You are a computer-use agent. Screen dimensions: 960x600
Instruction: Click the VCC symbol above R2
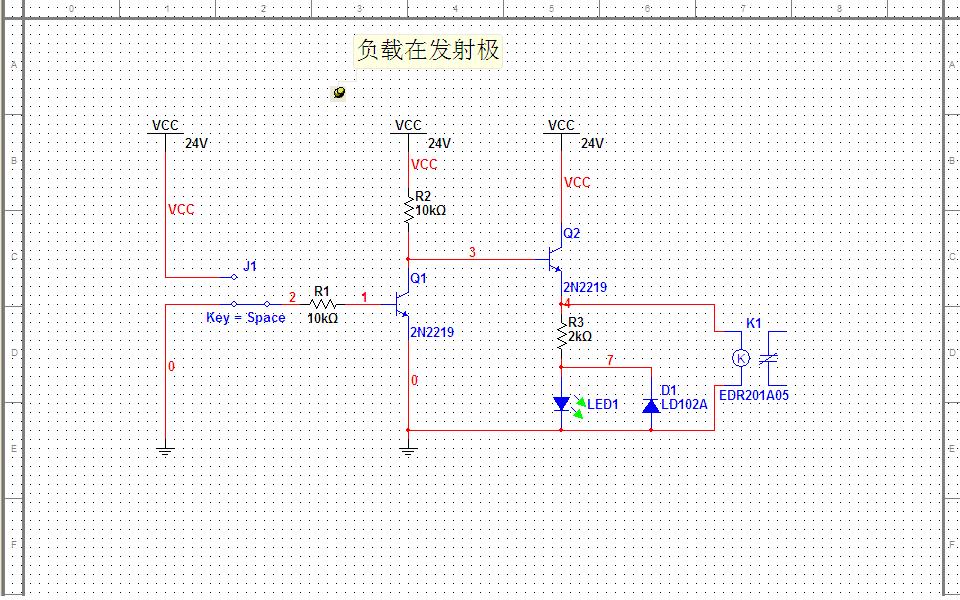tap(408, 127)
